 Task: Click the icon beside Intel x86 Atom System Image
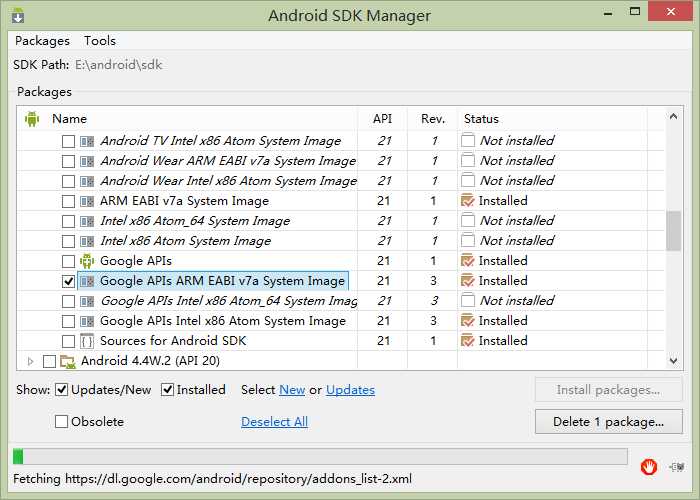87,242
